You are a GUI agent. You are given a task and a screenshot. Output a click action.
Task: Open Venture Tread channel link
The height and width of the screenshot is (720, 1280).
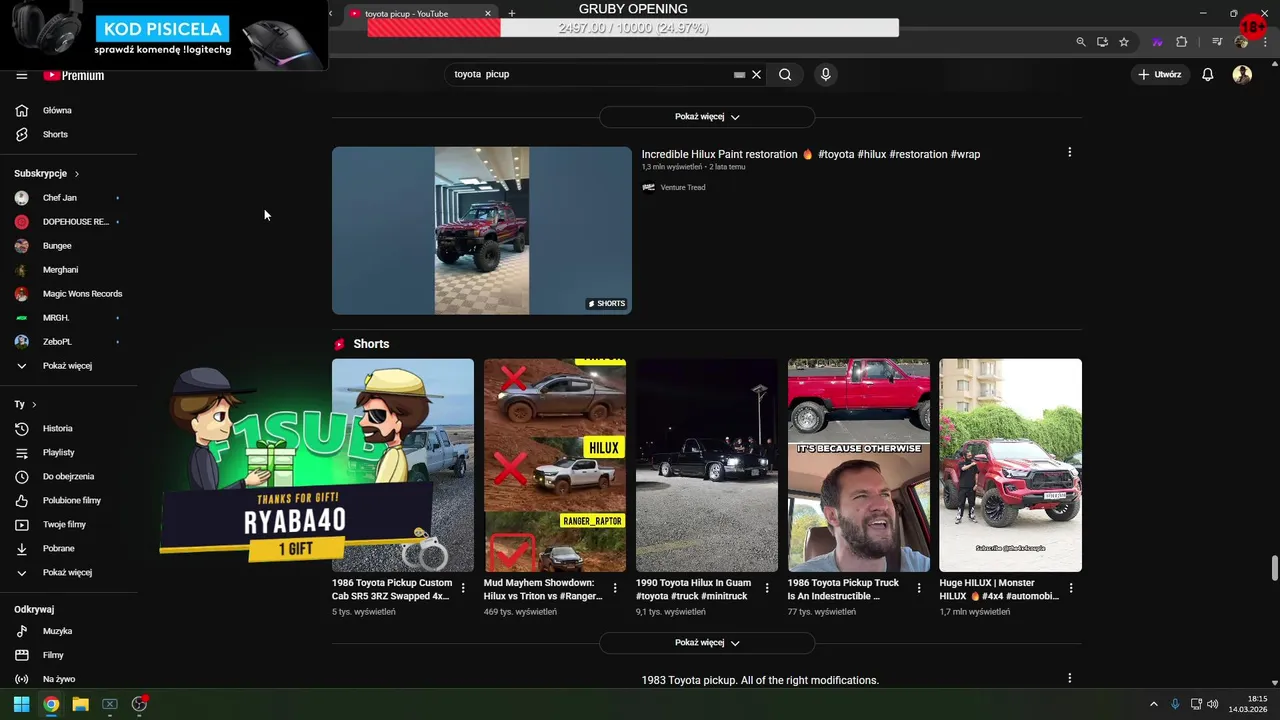683,187
